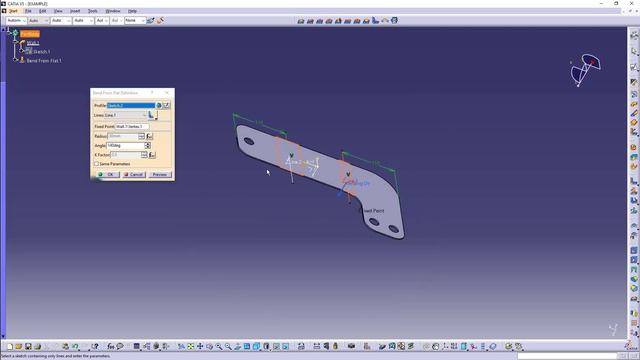Open the Help menu
The width and height of the screenshot is (640, 360).
tap(132, 11)
